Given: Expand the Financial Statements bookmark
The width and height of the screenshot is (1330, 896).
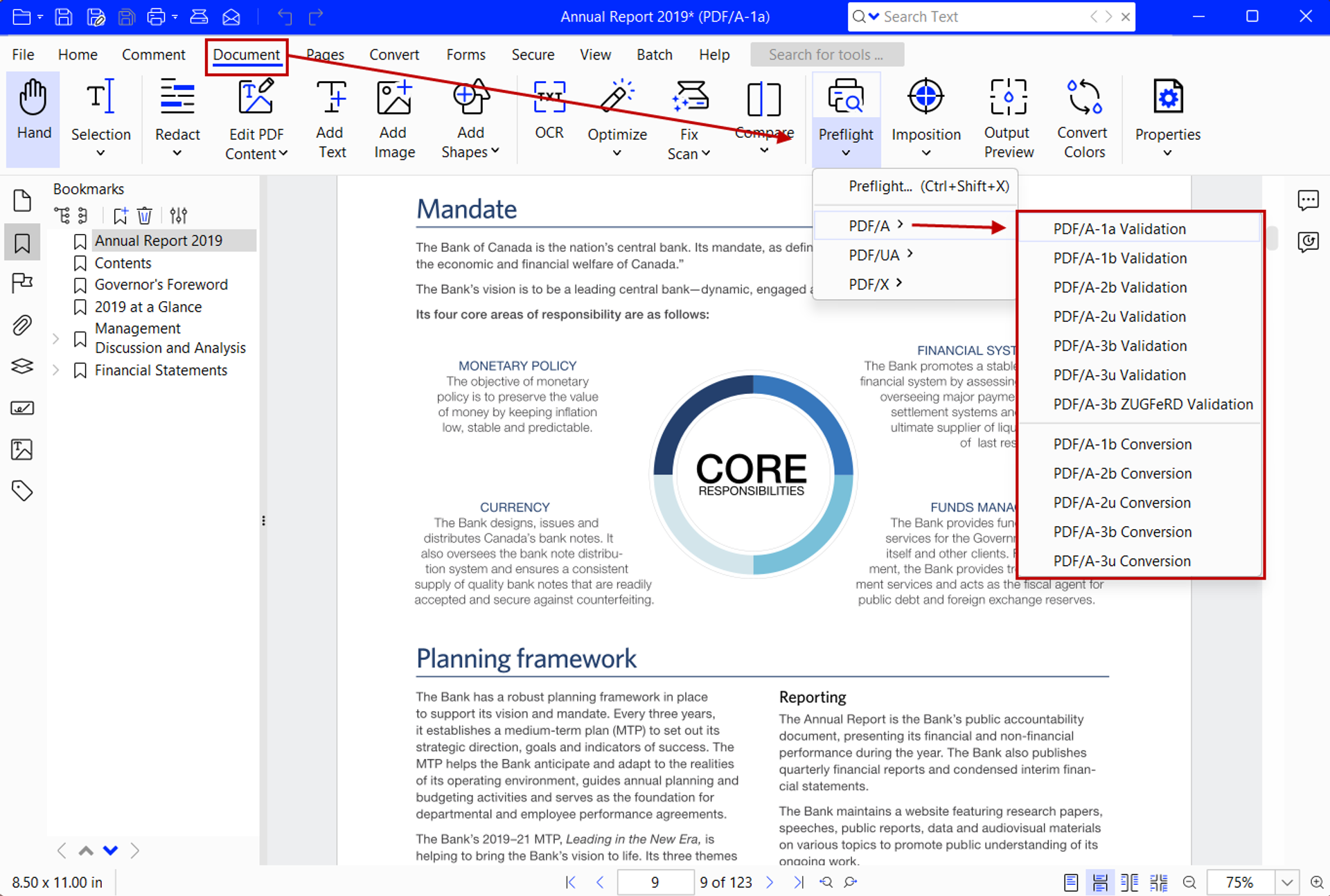Looking at the screenshot, I should pos(57,370).
